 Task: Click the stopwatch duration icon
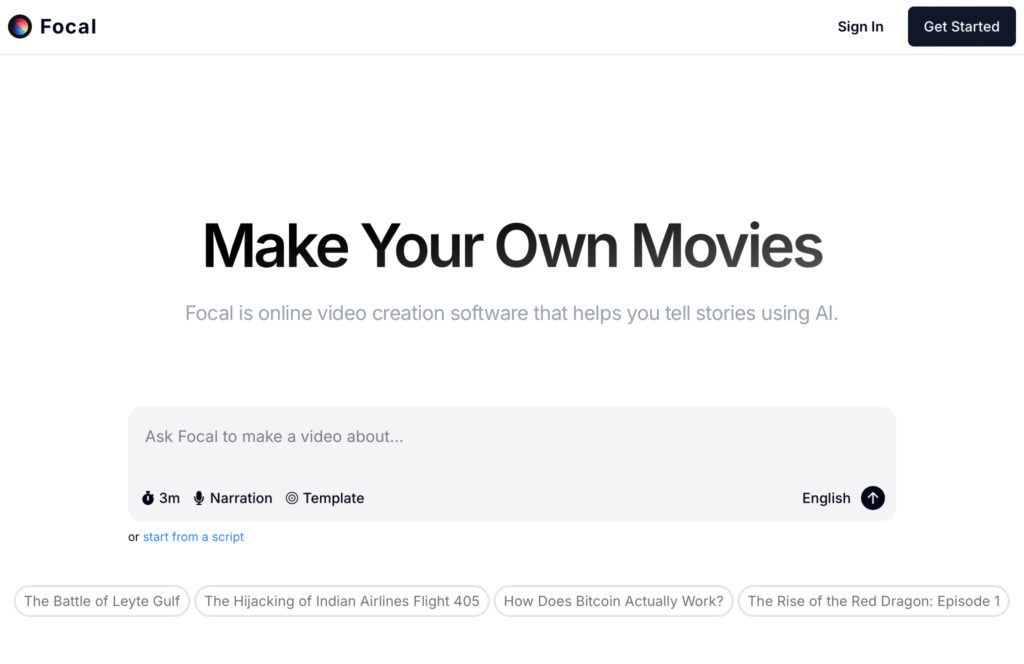pyautogui.click(x=148, y=498)
